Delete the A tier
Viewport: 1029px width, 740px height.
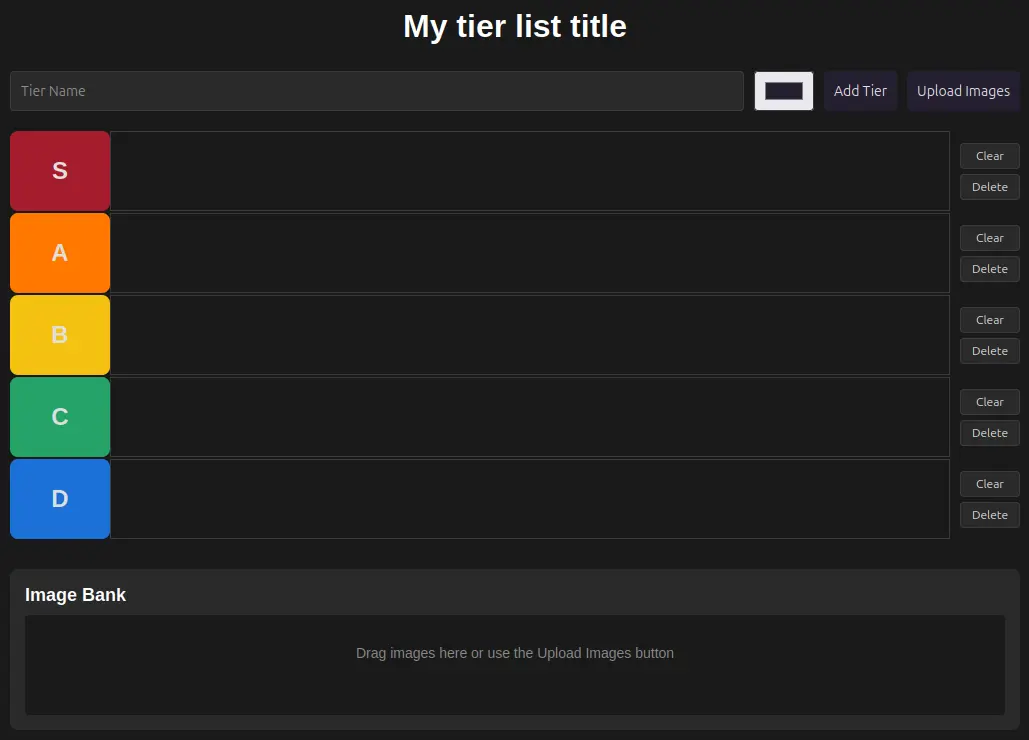coord(989,269)
